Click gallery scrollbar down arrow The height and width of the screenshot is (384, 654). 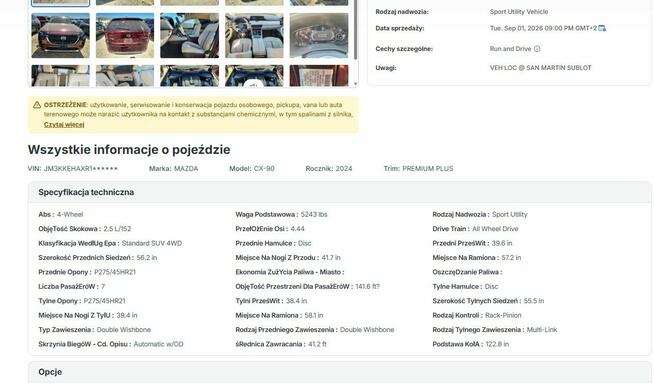[355, 84]
